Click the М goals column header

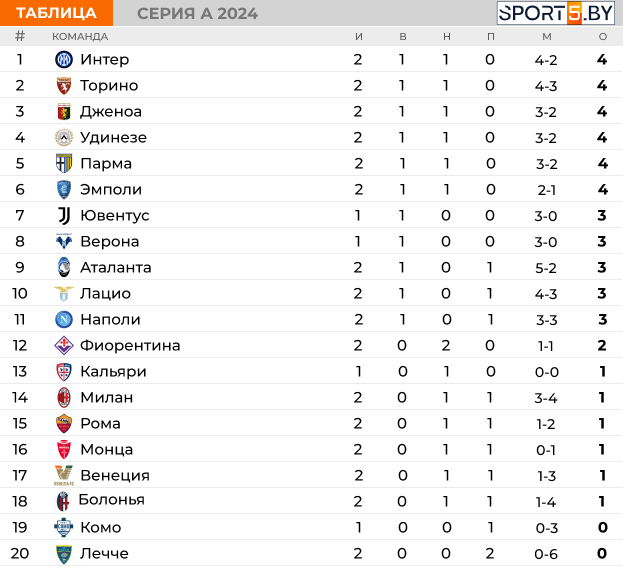pyautogui.click(x=546, y=37)
